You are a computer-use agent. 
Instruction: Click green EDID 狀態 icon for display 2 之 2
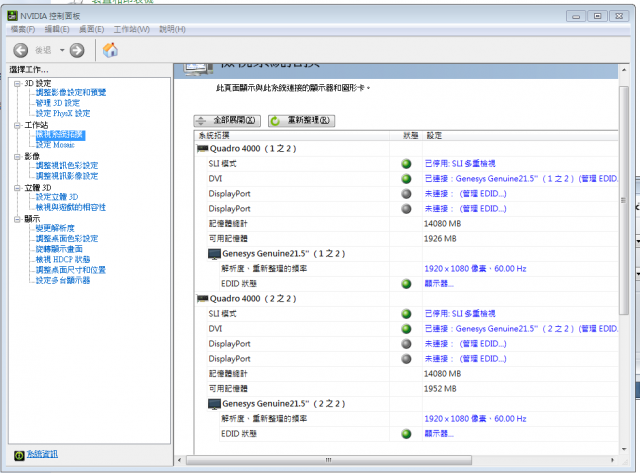point(406,434)
